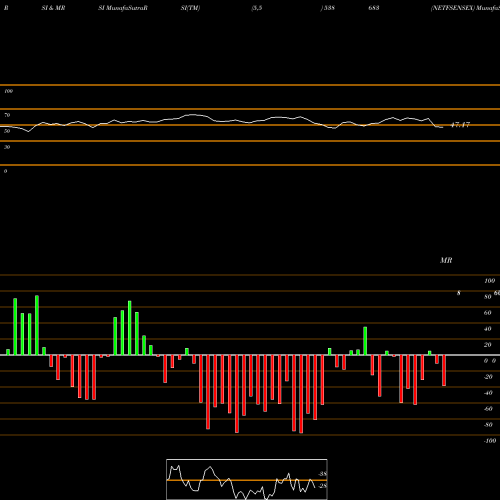This screenshot has height=500, width=500.
Task: Click the 40 label on the MR axis
Action: (488, 329)
